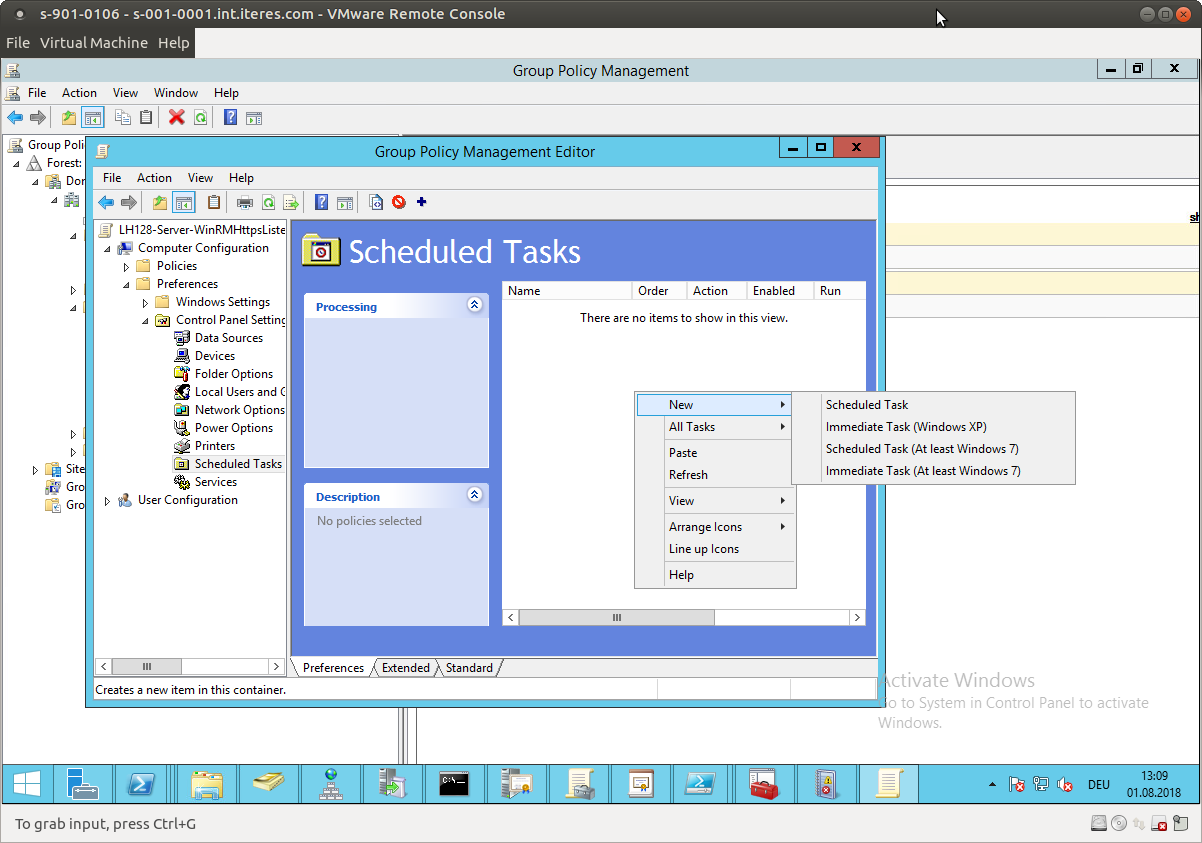The height and width of the screenshot is (843, 1202).
Task: Click the VMware Remote Console window icon
Action: tap(19, 14)
